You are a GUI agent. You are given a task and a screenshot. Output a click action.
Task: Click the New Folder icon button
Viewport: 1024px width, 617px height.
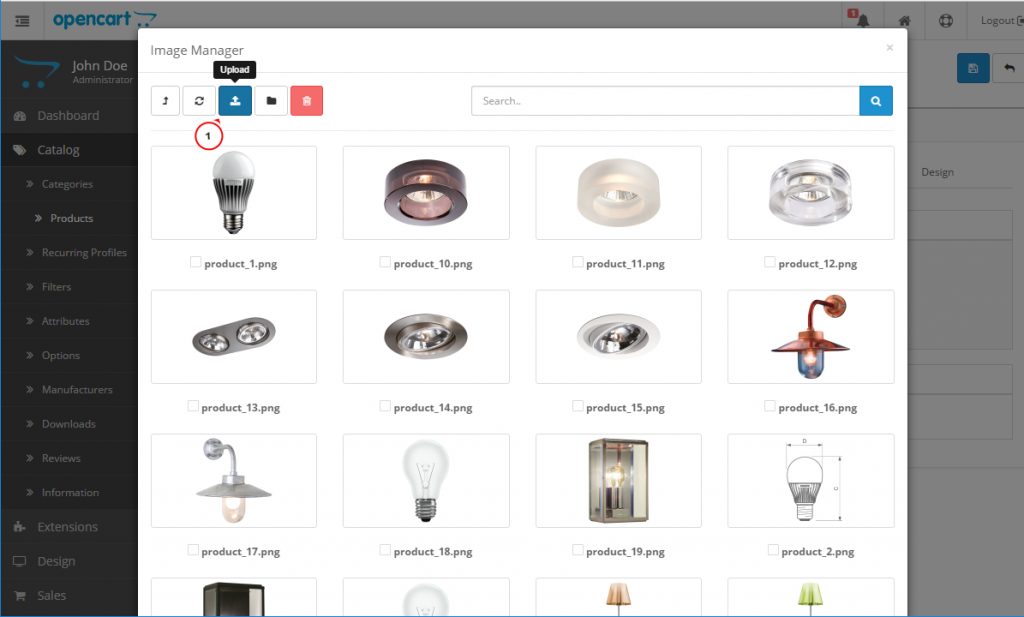(271, 101)
